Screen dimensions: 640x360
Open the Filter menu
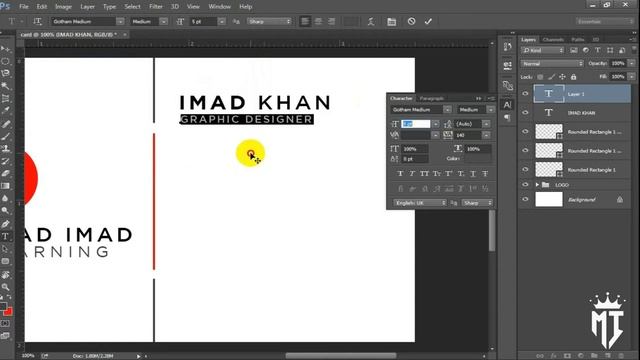[x=156, y=7]
